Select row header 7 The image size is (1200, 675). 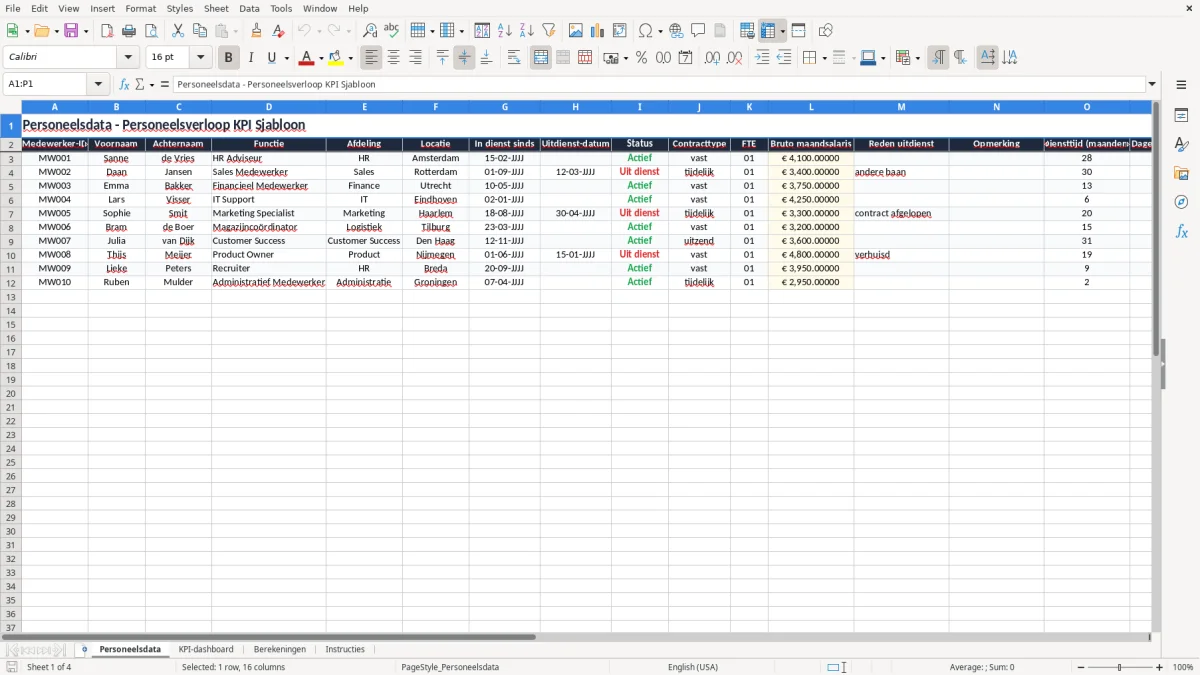[10, 214]
